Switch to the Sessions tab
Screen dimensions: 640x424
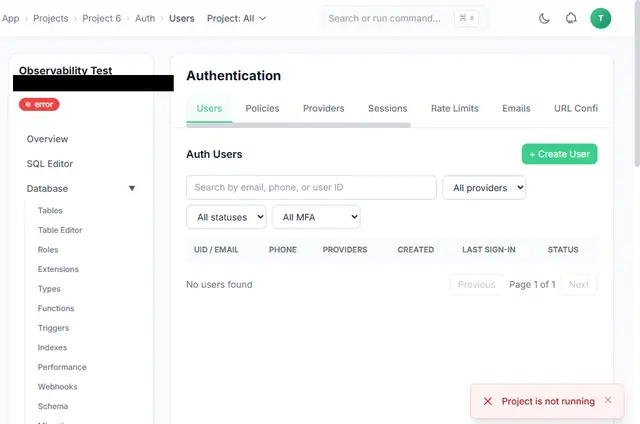[387, 109]
